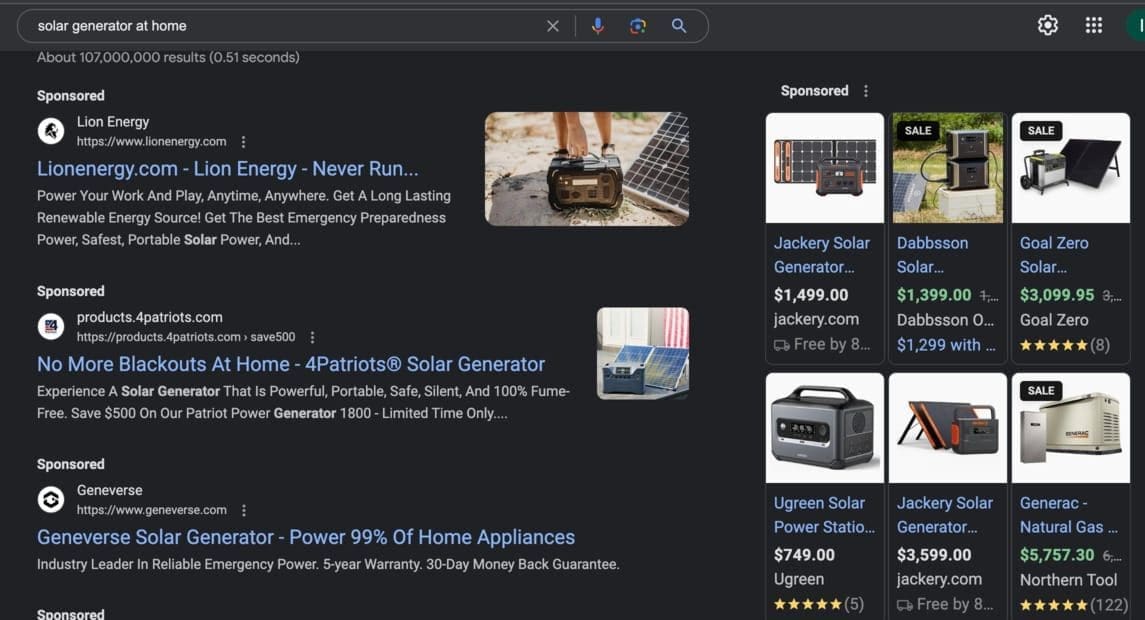
Task: Open Geneverse Solar Generator ad link
Action: pyautogui.click(x=306, y=537)
